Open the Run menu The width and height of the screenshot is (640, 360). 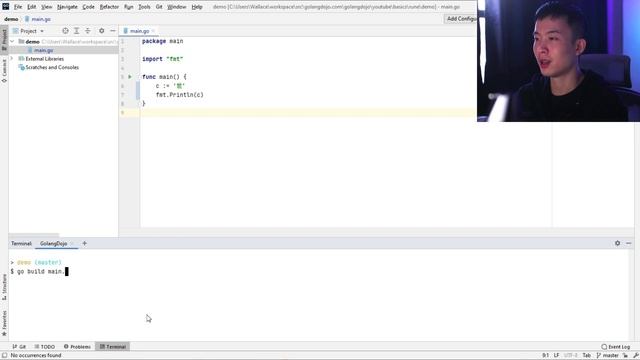click(x=129, y=7)
